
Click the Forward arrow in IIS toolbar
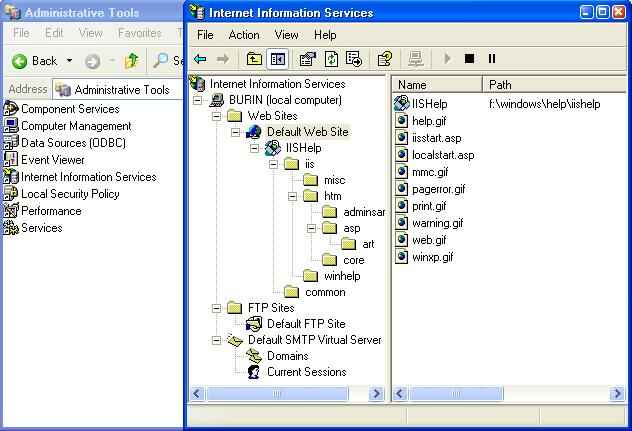point(222,59)
